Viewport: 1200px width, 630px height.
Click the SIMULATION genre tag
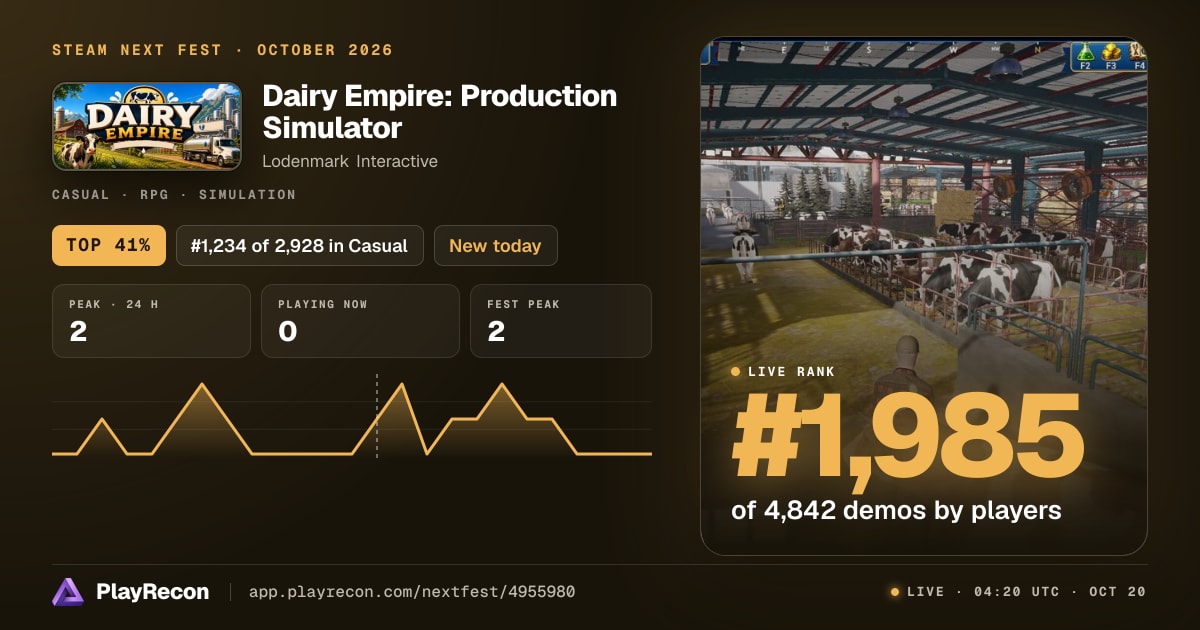tap(247, 195)
